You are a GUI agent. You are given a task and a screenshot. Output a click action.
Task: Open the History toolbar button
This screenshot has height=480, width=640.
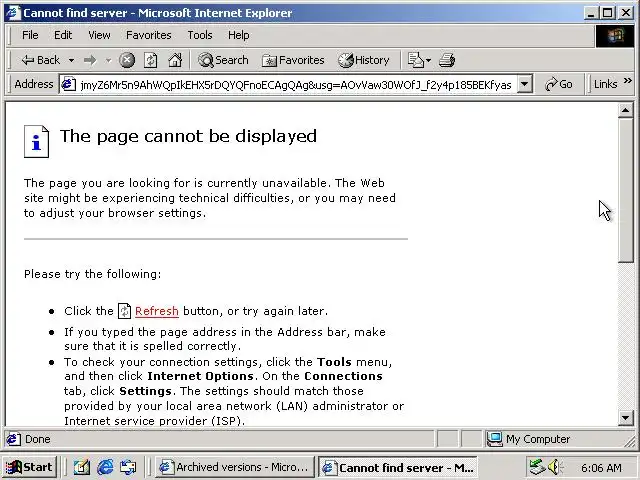(364, 60)
